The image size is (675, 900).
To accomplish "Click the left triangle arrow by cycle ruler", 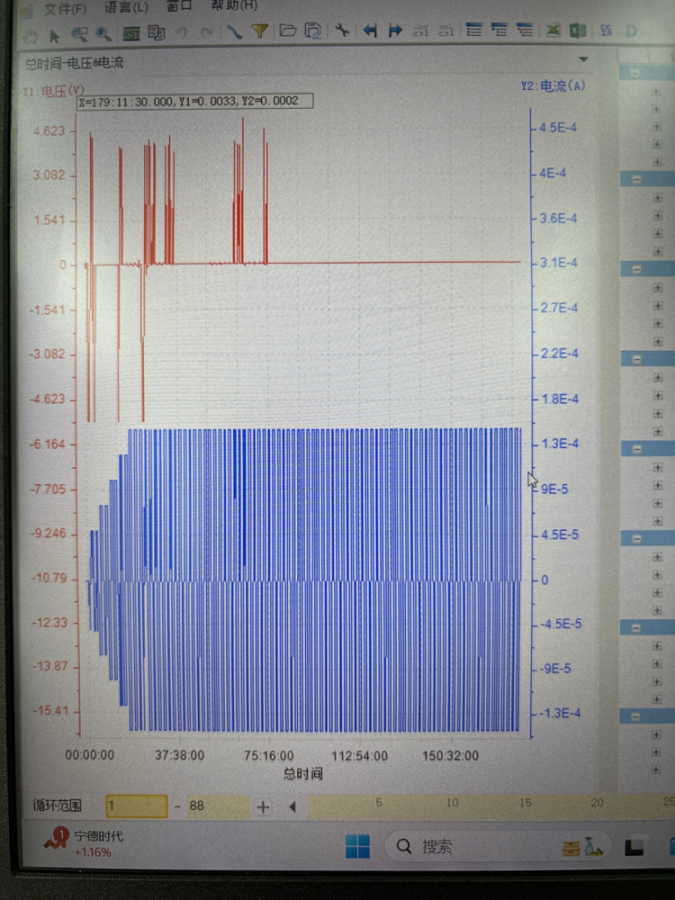I will point(292,806).
